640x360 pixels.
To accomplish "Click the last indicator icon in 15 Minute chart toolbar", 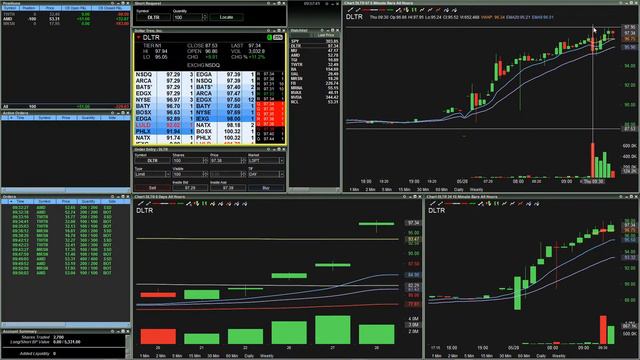I will pyautogui.click(x=536, y=203).
